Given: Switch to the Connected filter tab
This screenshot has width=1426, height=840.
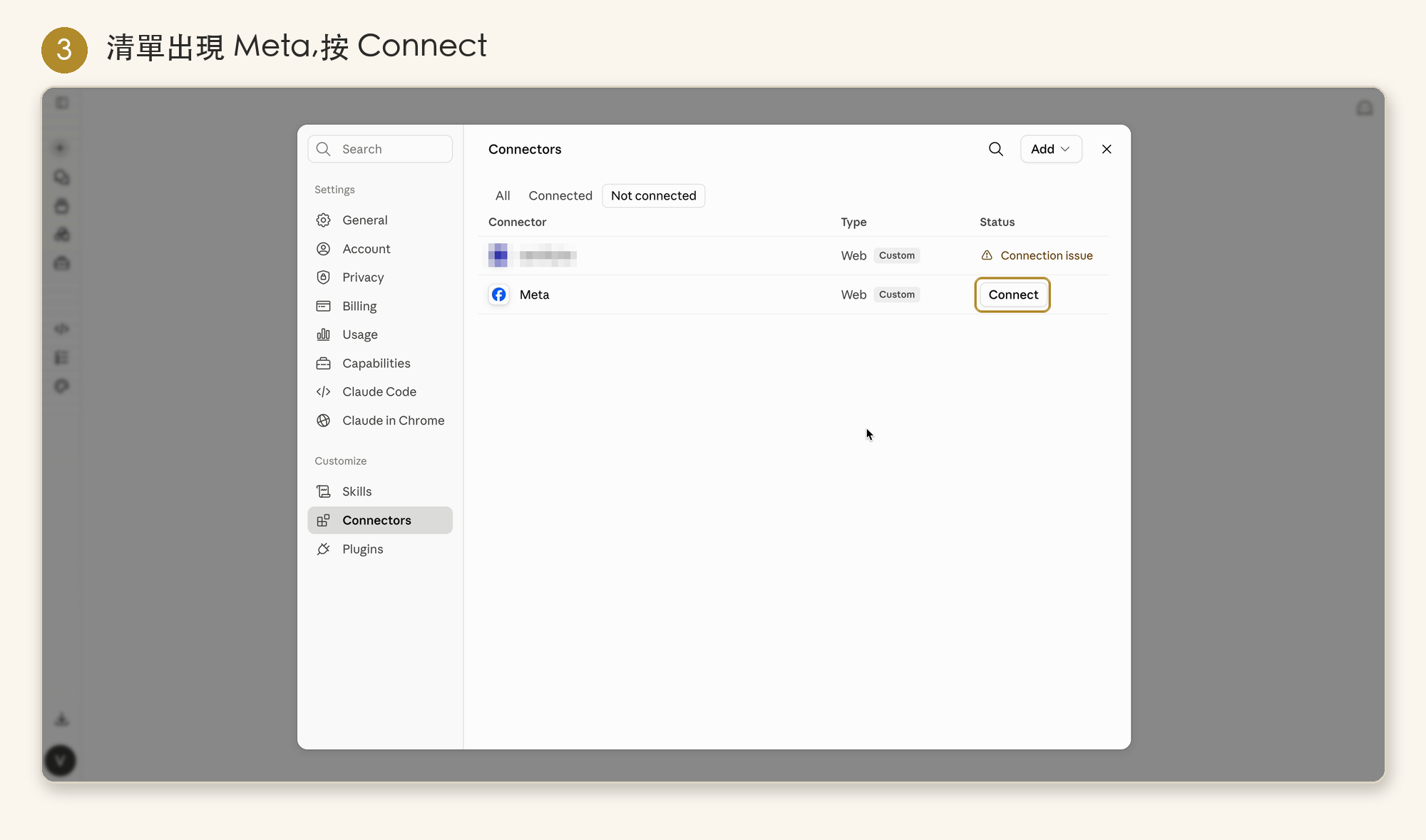Looking at the screenshot, I should [560, 195].
